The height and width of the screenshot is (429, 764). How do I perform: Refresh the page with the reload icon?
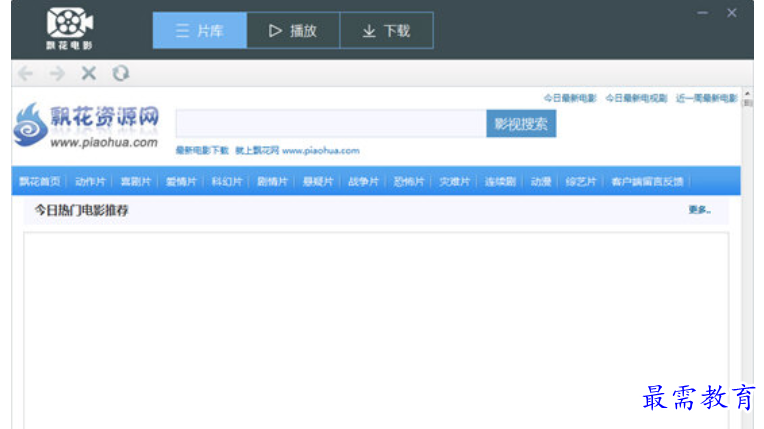click(x=121, y=73)
